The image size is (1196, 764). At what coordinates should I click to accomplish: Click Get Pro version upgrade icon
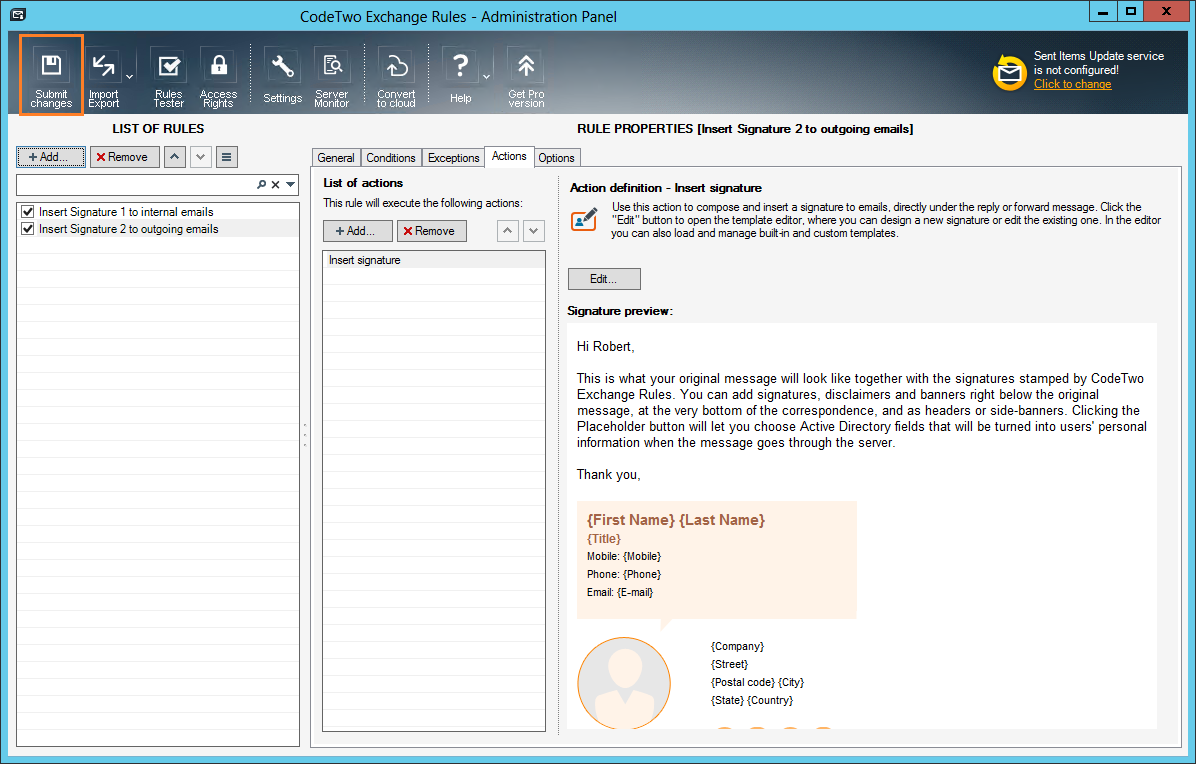click(x=526, y=77)
